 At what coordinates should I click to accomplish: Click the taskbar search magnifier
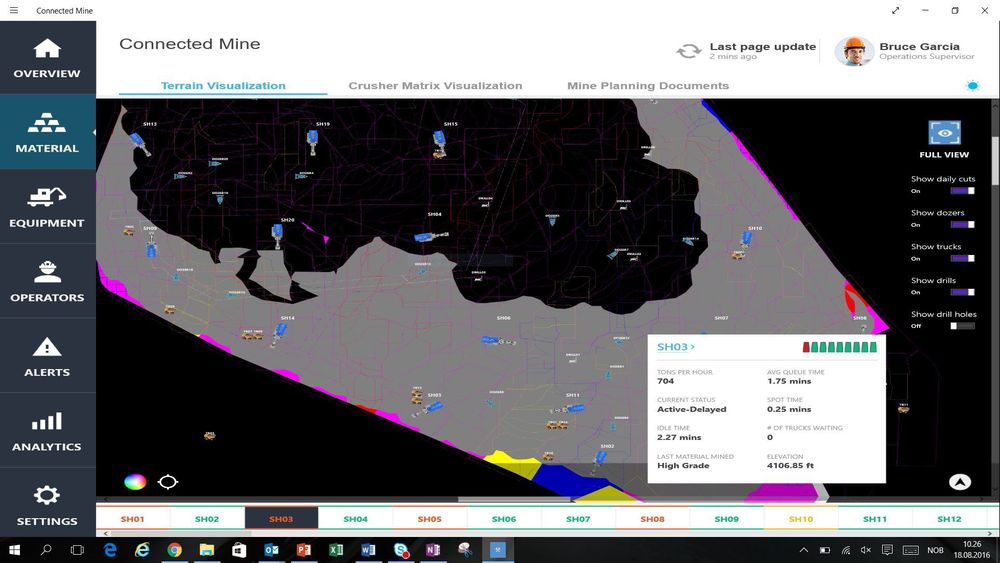point(46,550)
